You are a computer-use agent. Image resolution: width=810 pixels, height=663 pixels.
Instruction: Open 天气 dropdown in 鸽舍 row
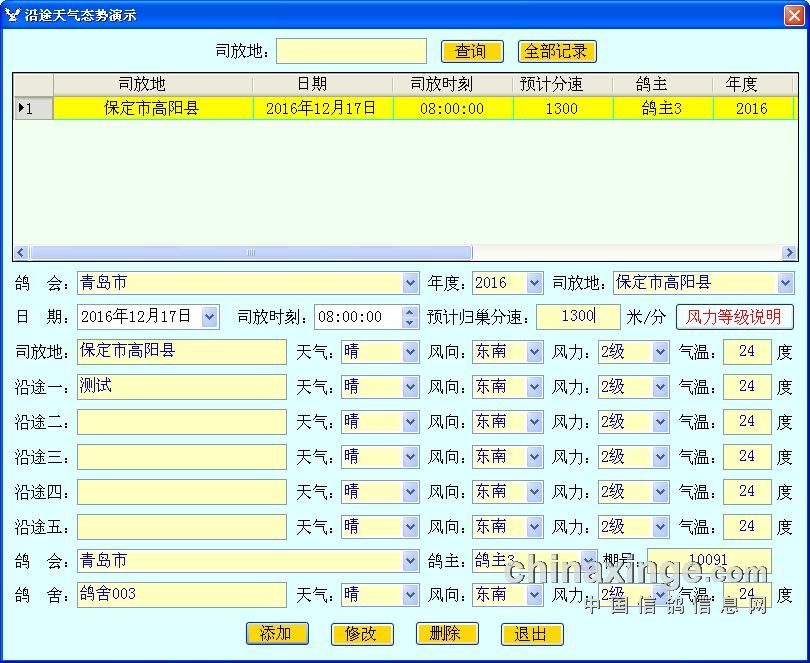pyautogui.click(x=411, y=595)
